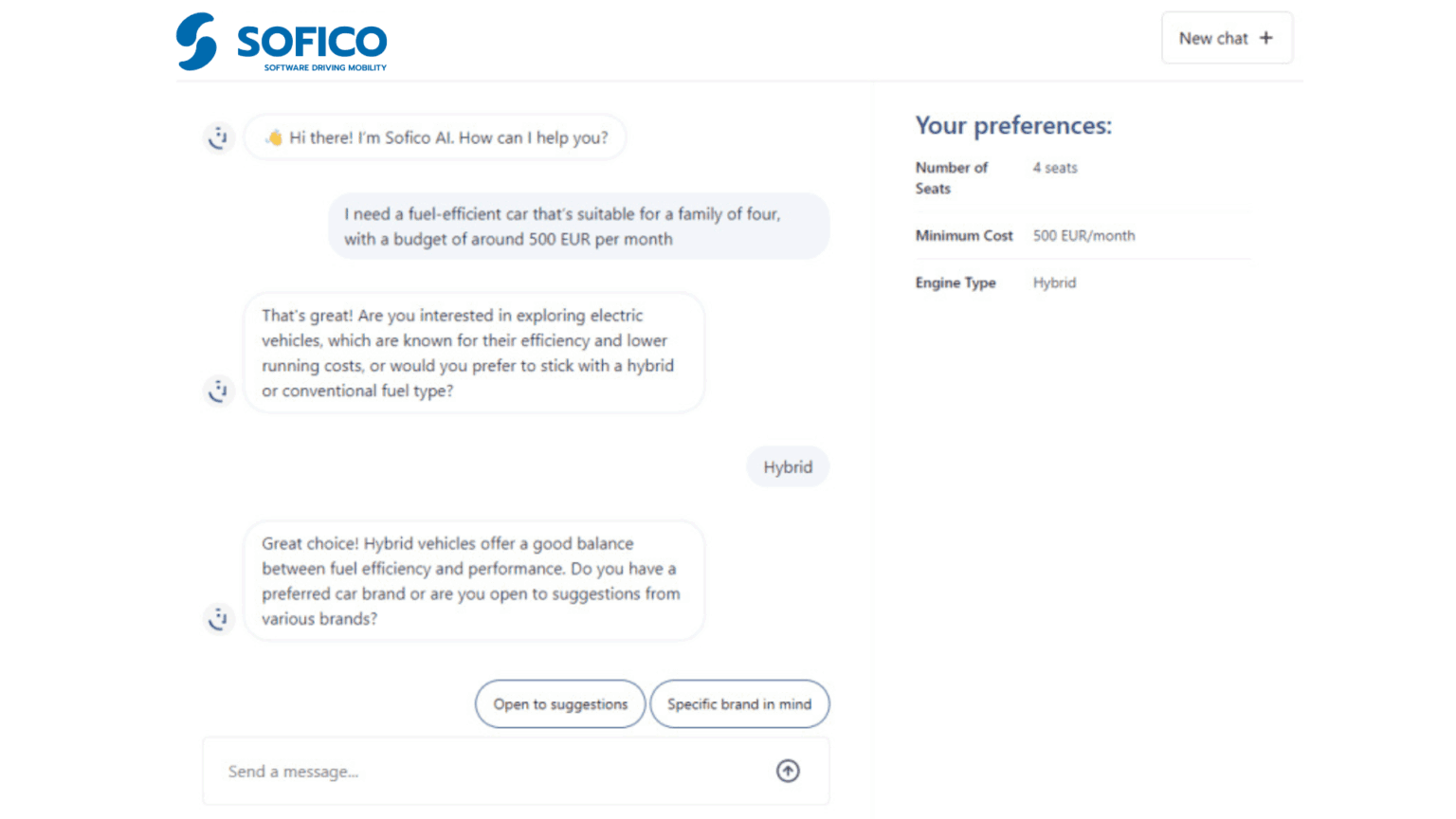Click the bot avatar beside the brand question
This screenshot has height=819, width=1456.
219,619
